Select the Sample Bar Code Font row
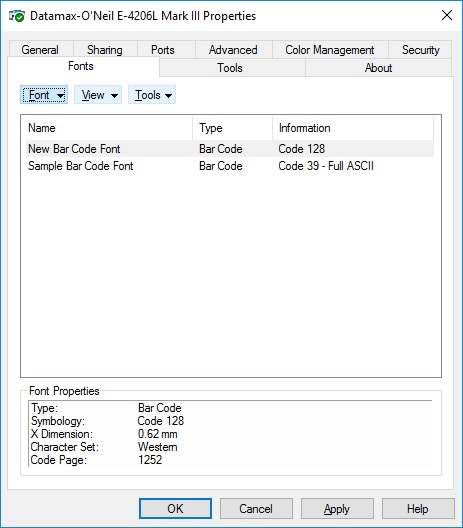The height and width of the screenshot is (528, 463). pyautogui.click(x=230, y=166)
